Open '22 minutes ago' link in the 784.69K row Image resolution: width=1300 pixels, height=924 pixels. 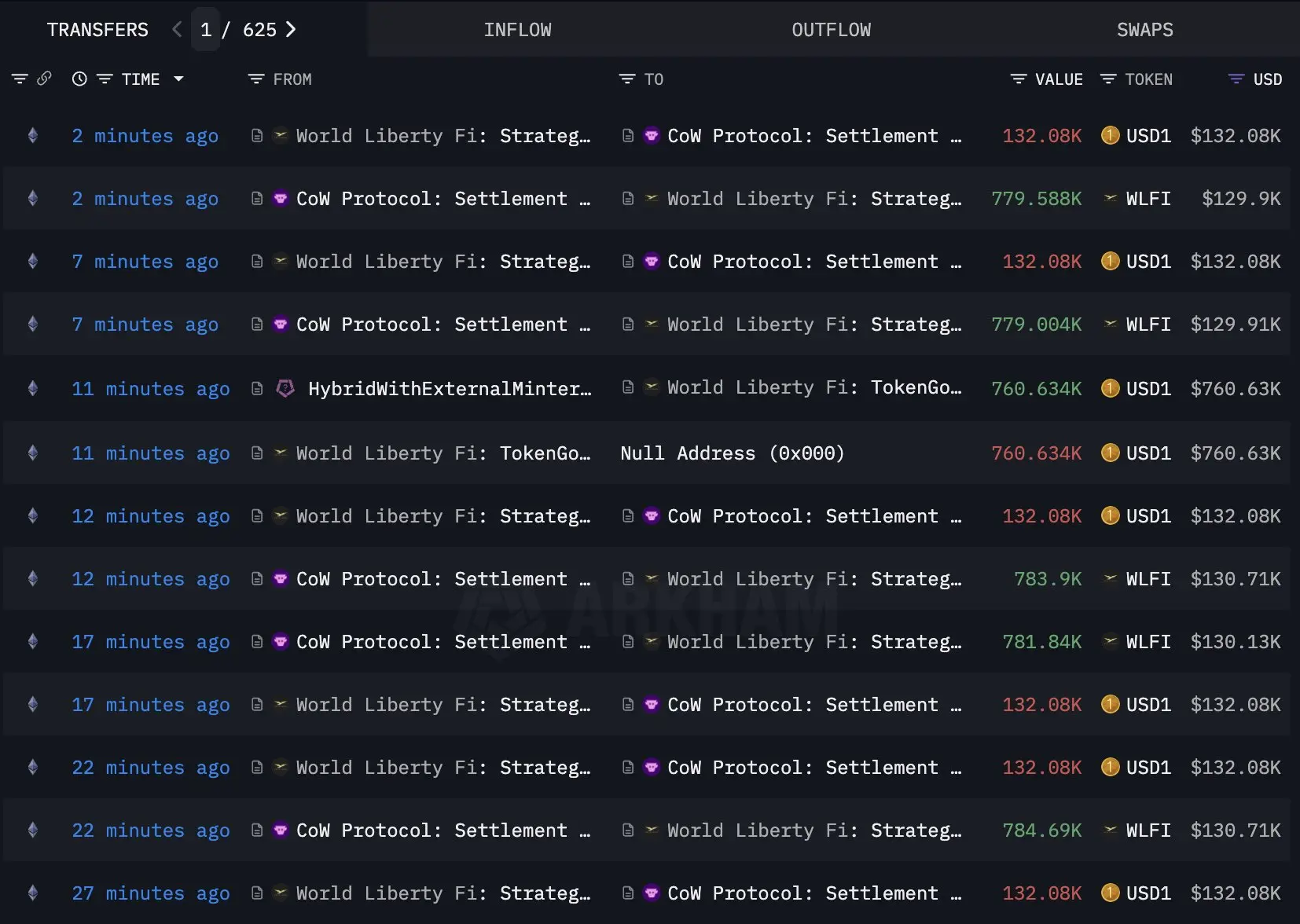tap(151, 830)
